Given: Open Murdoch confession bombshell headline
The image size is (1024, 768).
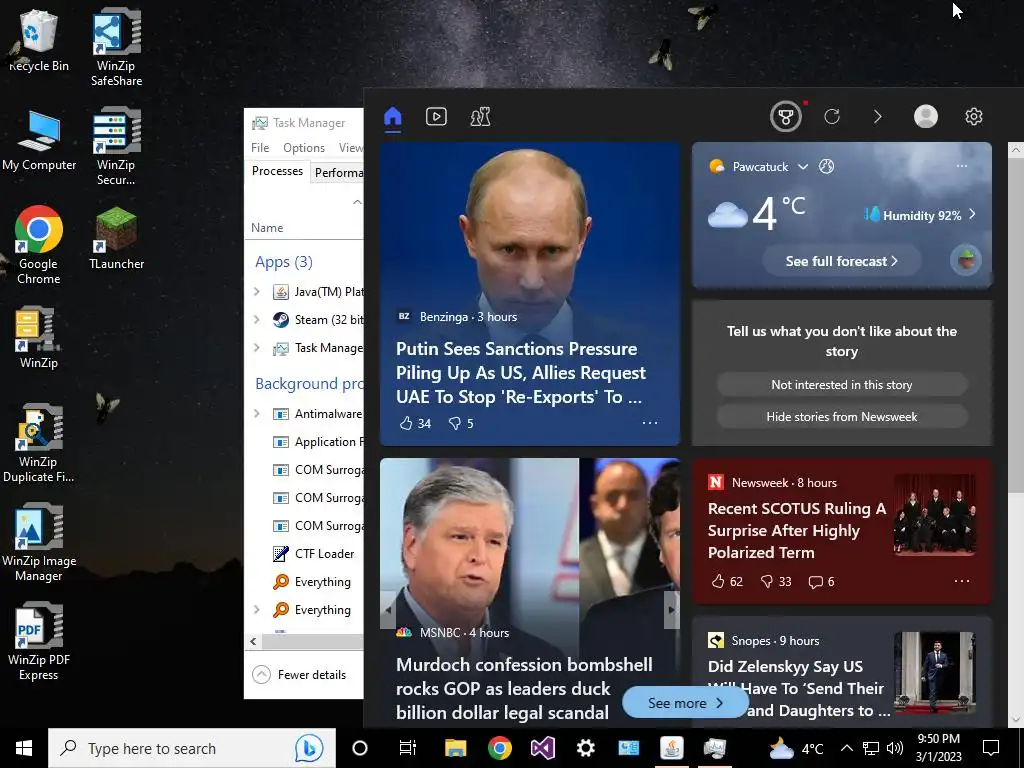Looking at the screenshot, I should pyautogui.click(x=524, y=688).
